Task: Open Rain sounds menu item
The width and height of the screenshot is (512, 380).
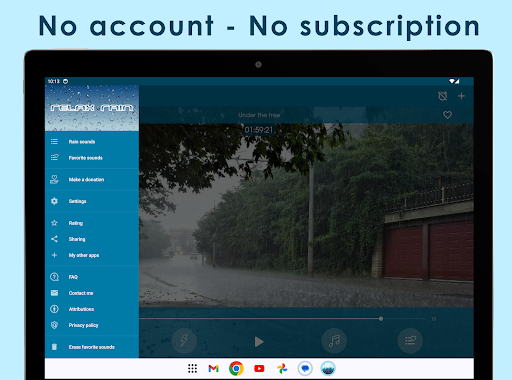Action: pyautogui.click(x=92, y=142)
